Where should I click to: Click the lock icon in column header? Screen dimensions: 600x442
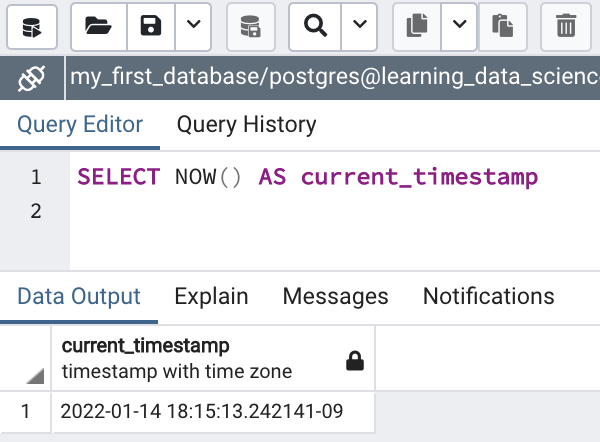coord(354,360)
